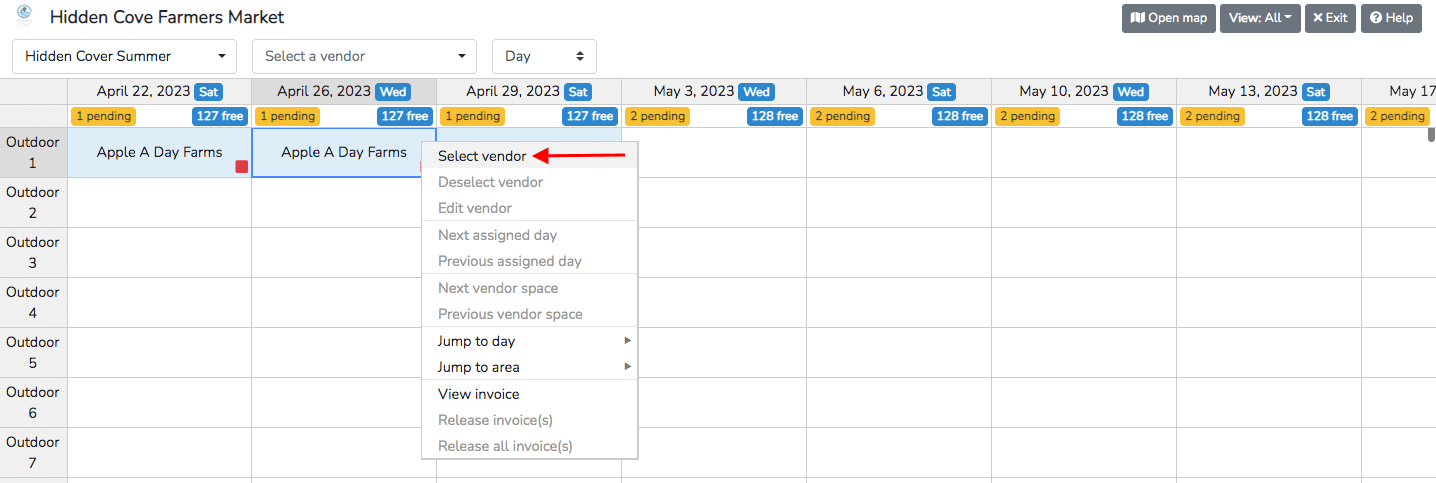Change the Day view selector
Viewport: 1436px width, 483px height.
tap(544, 57)
